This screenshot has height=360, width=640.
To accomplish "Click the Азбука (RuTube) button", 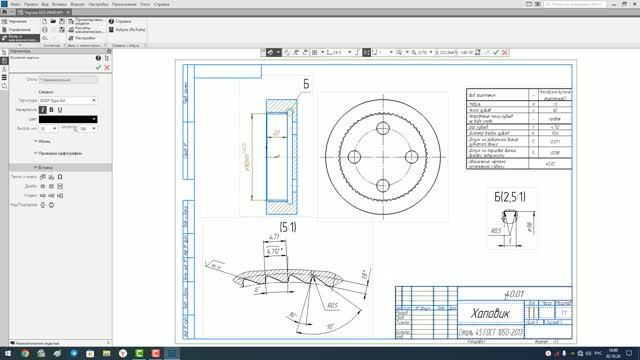I will click(127, 30).
